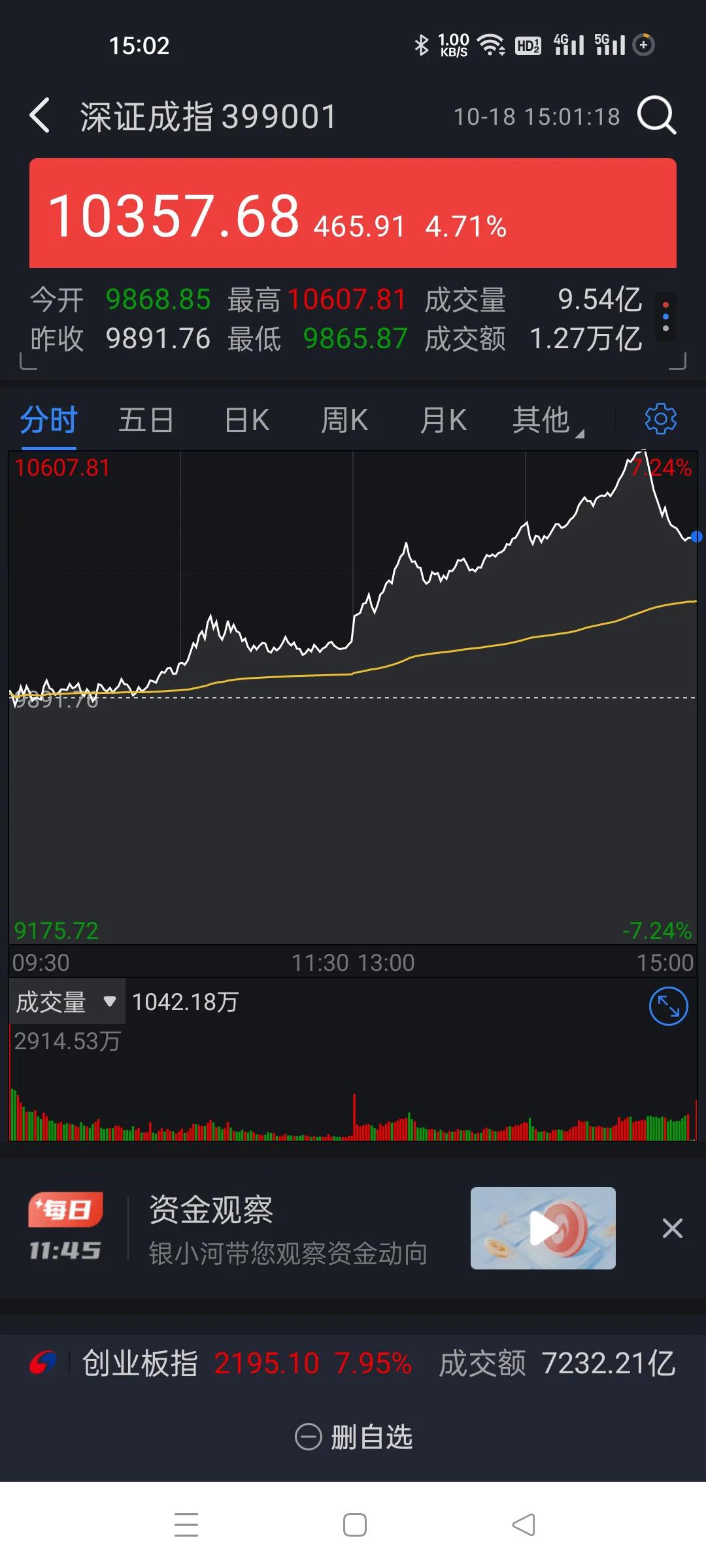Viewport: 706px width, 1568px height.
Task: Tap the red price panel 10357.68
Action: point(353,213)
